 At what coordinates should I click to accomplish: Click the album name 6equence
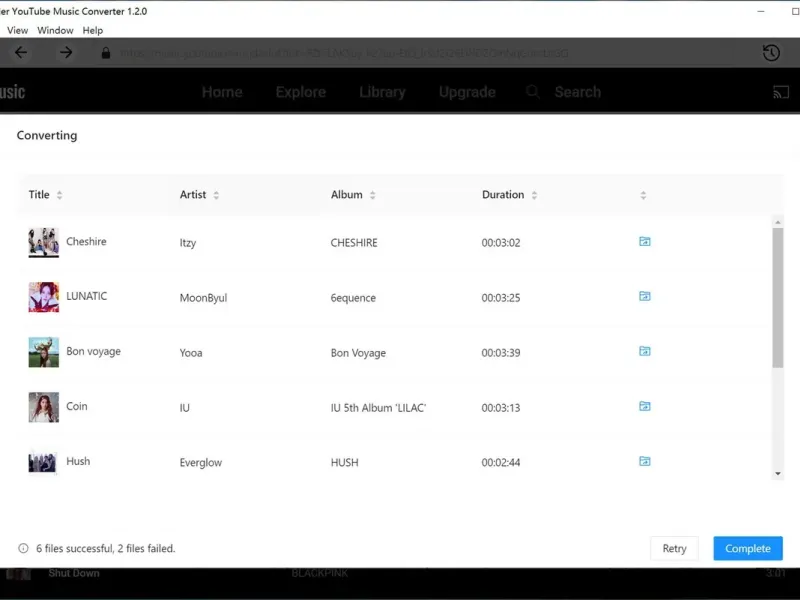click(353, 298)
